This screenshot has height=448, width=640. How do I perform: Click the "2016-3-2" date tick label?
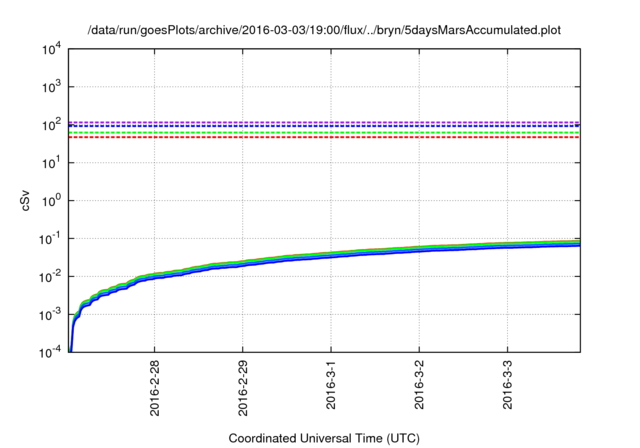point(419,384)
